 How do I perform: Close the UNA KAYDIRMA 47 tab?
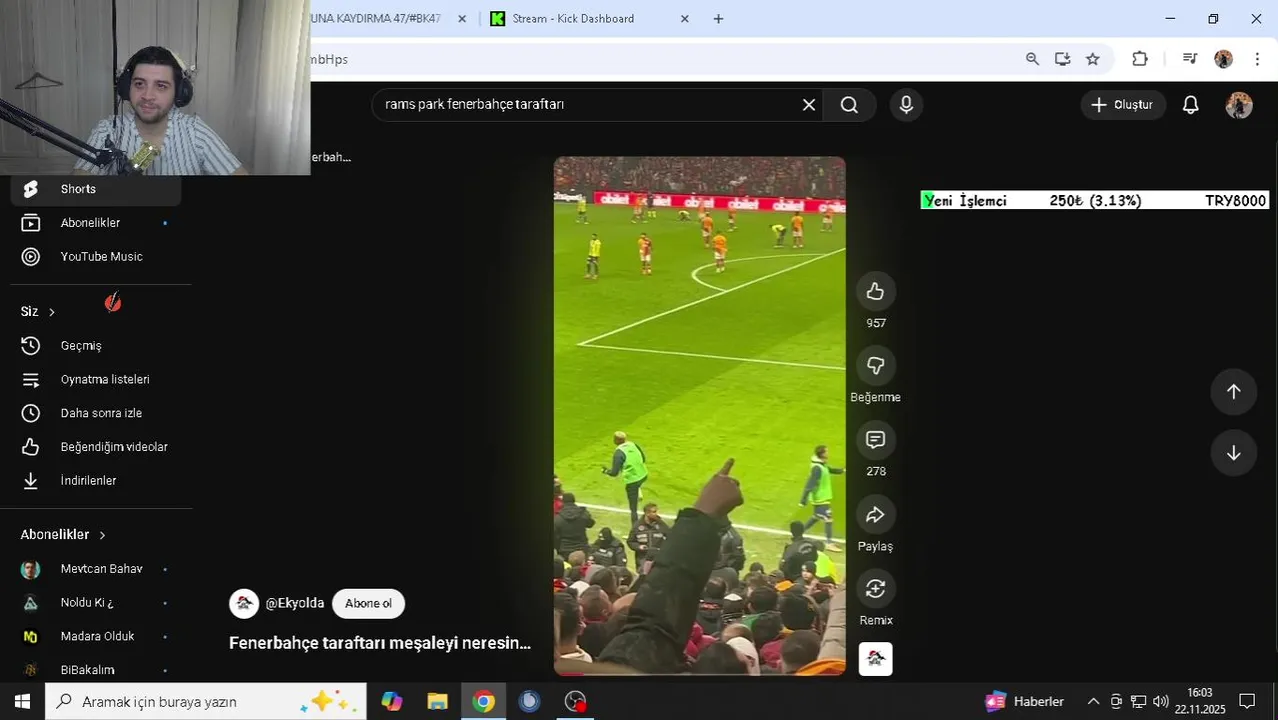tap(462, 19)
